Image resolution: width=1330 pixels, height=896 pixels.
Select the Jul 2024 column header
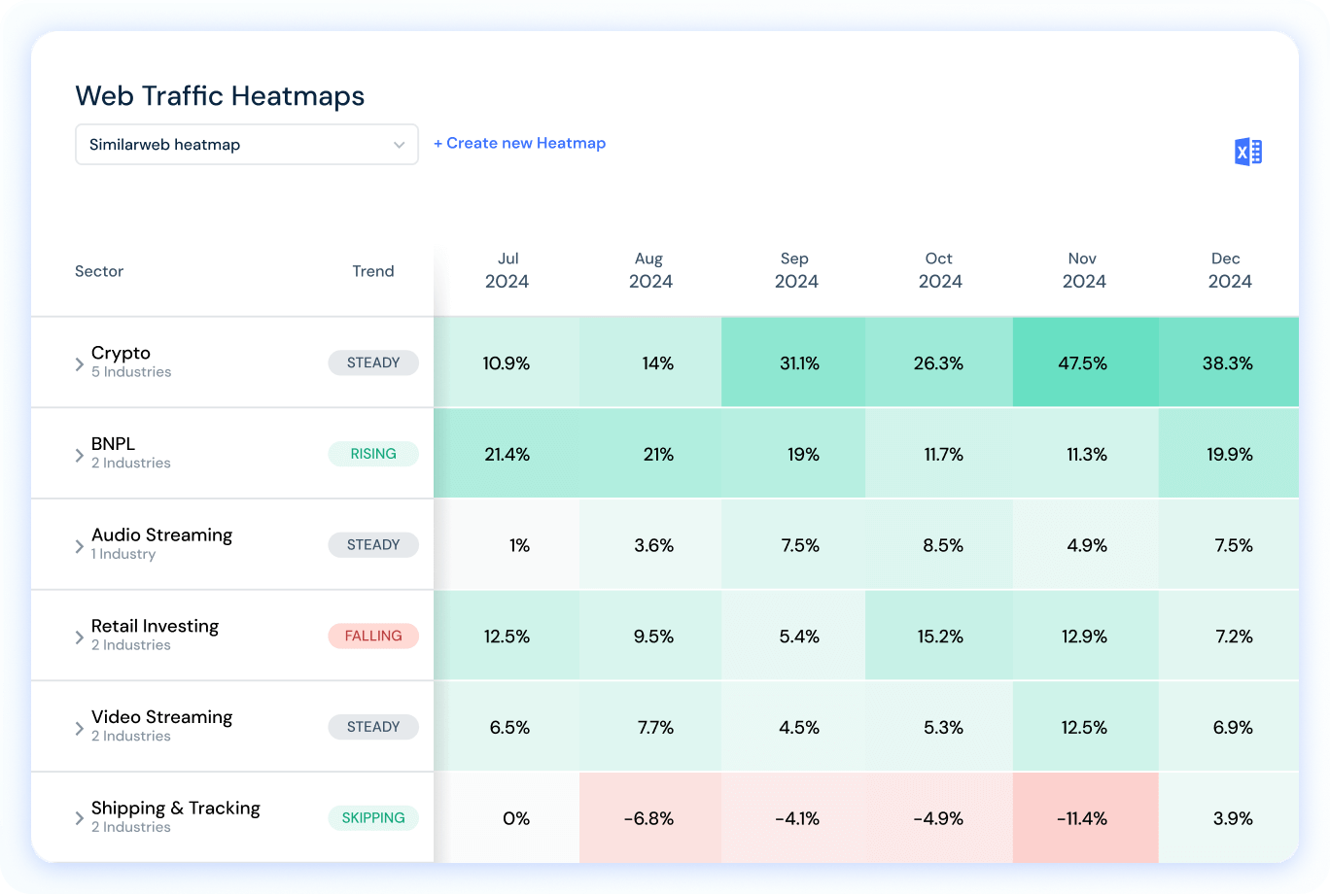coord(507,270)
